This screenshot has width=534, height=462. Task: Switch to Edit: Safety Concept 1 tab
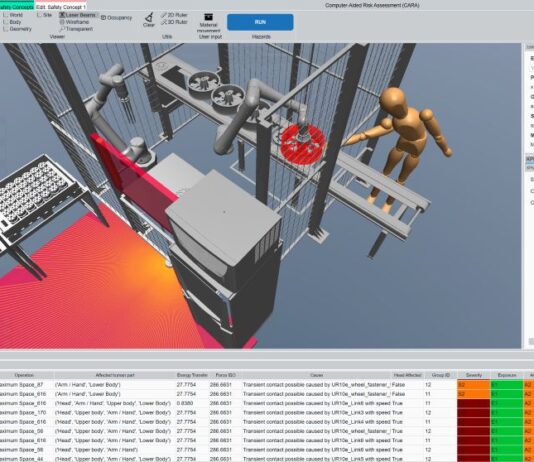[x=61, y=7]
